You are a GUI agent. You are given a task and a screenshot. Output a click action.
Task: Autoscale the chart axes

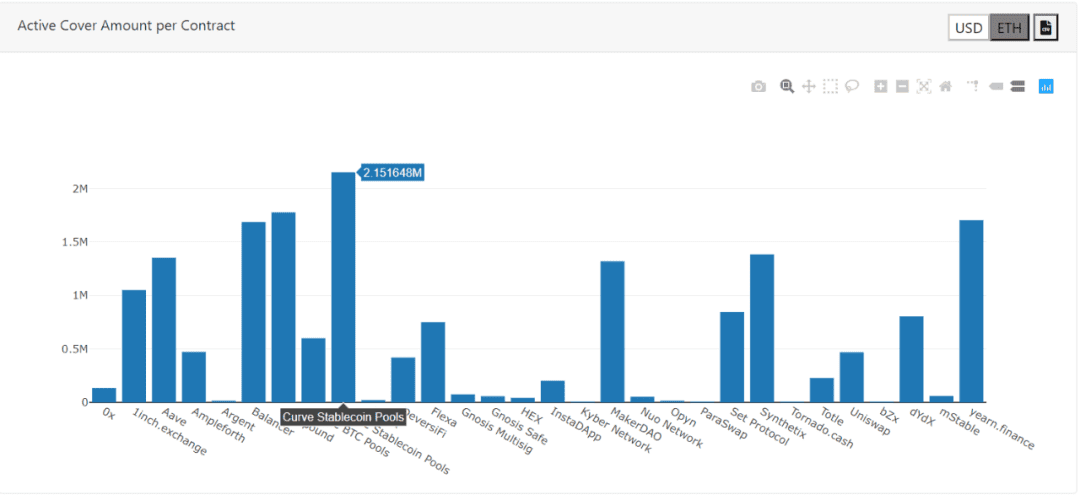924,86
